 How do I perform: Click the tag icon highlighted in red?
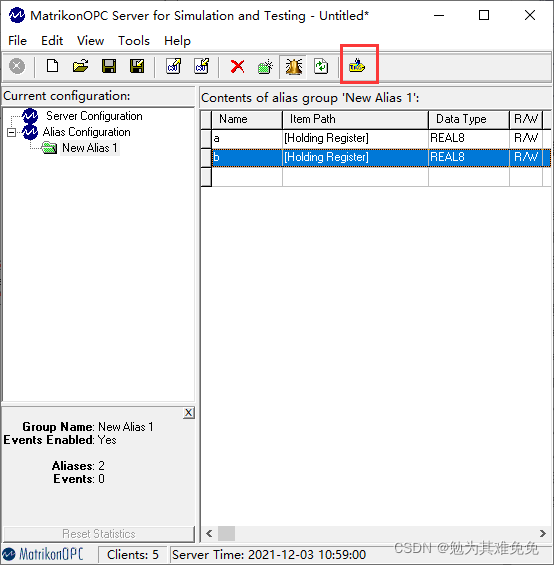pyautogui.click(x=357, y=66)
